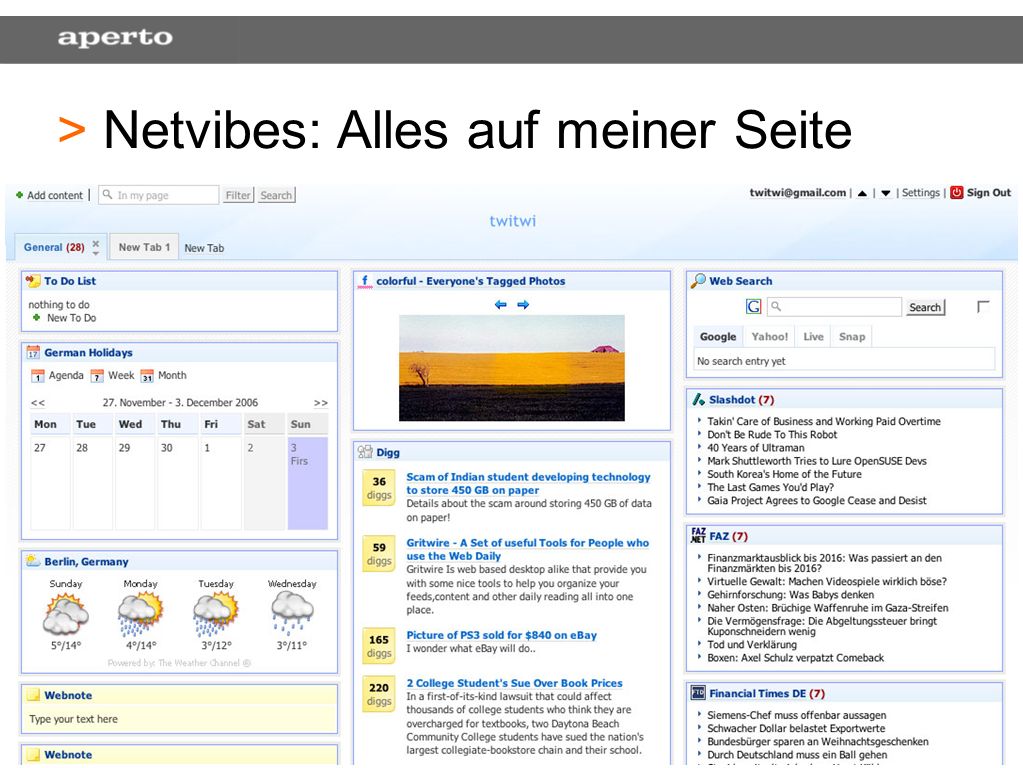Select the Week view icon
Image resolution: width=1023 pixels, height=768 pixels.
(x=97, y=376)
